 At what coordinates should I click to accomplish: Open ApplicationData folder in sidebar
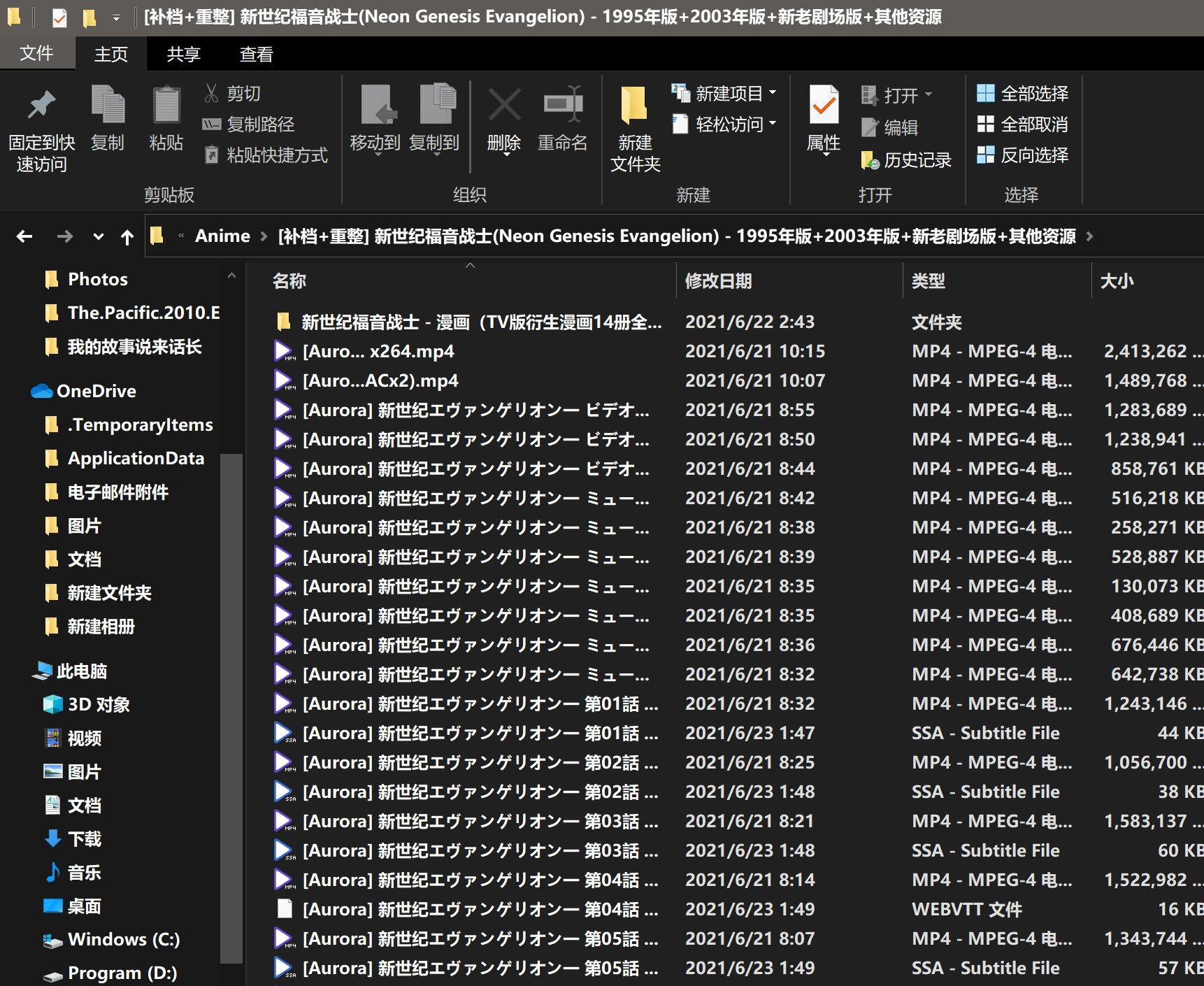pos(124,458)
